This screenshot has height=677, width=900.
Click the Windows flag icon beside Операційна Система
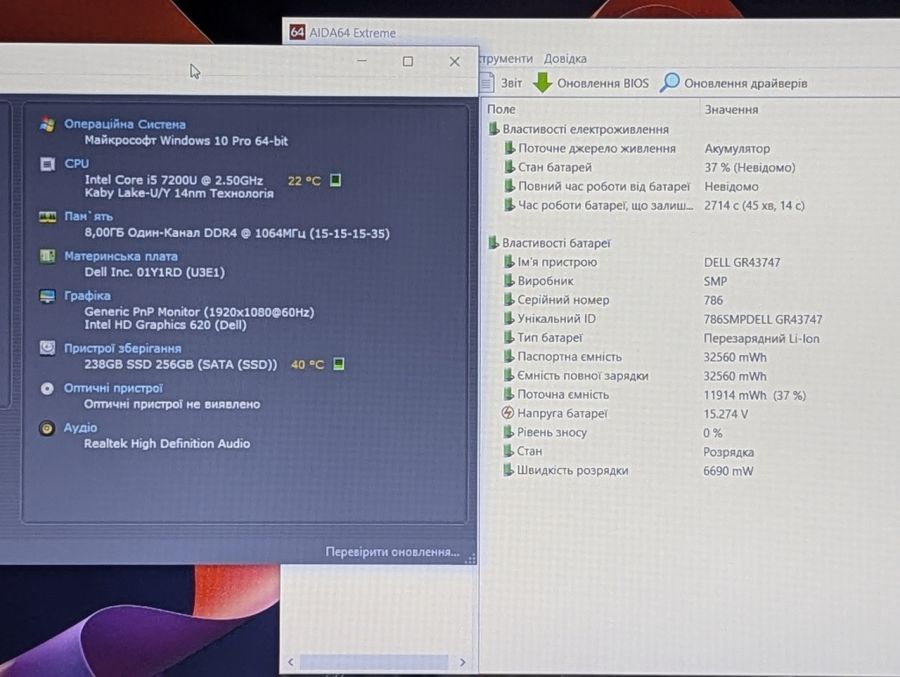coord(48,124)
